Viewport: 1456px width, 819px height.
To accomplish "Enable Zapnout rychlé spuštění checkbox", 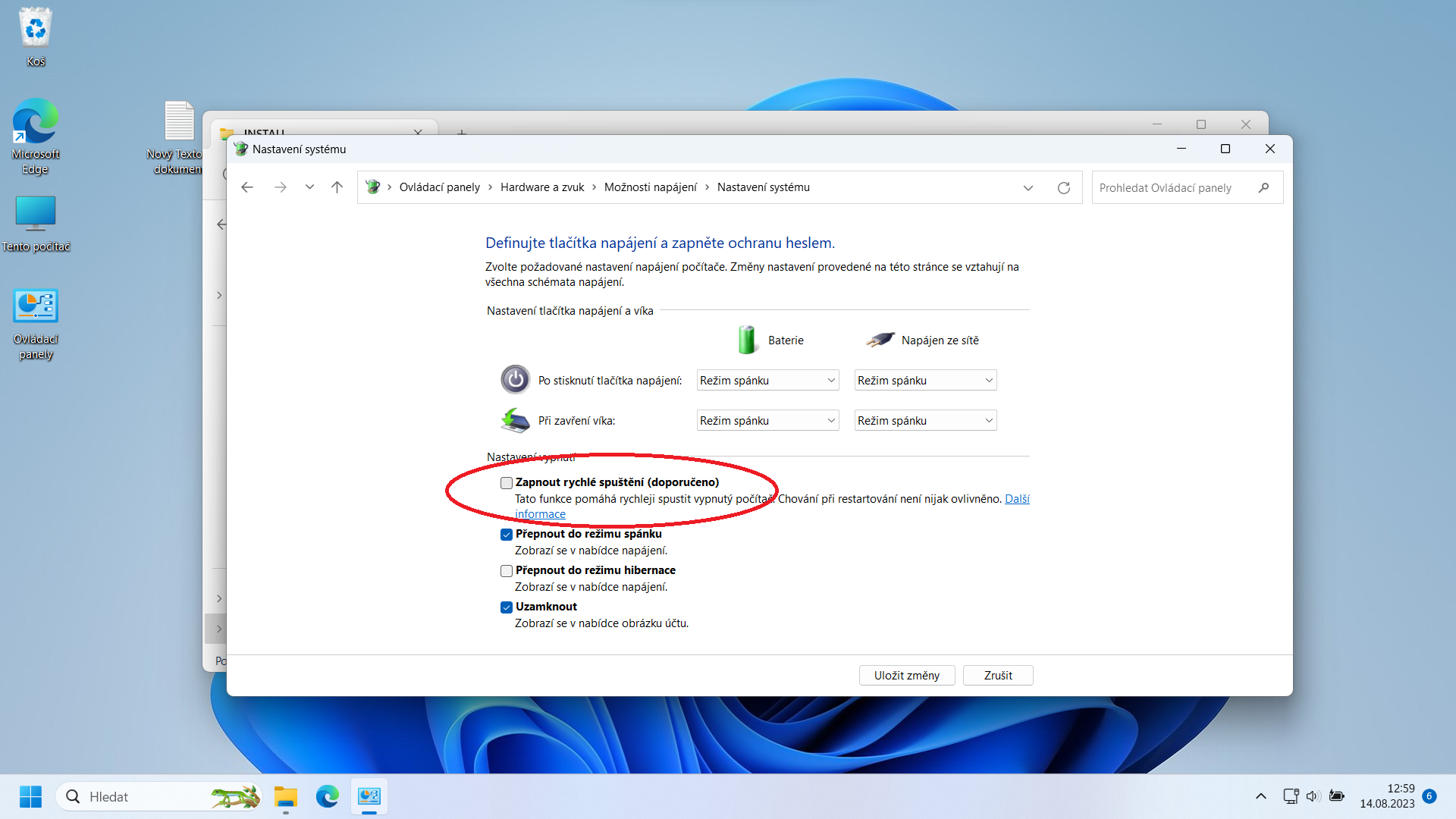I will coord(507,483).
